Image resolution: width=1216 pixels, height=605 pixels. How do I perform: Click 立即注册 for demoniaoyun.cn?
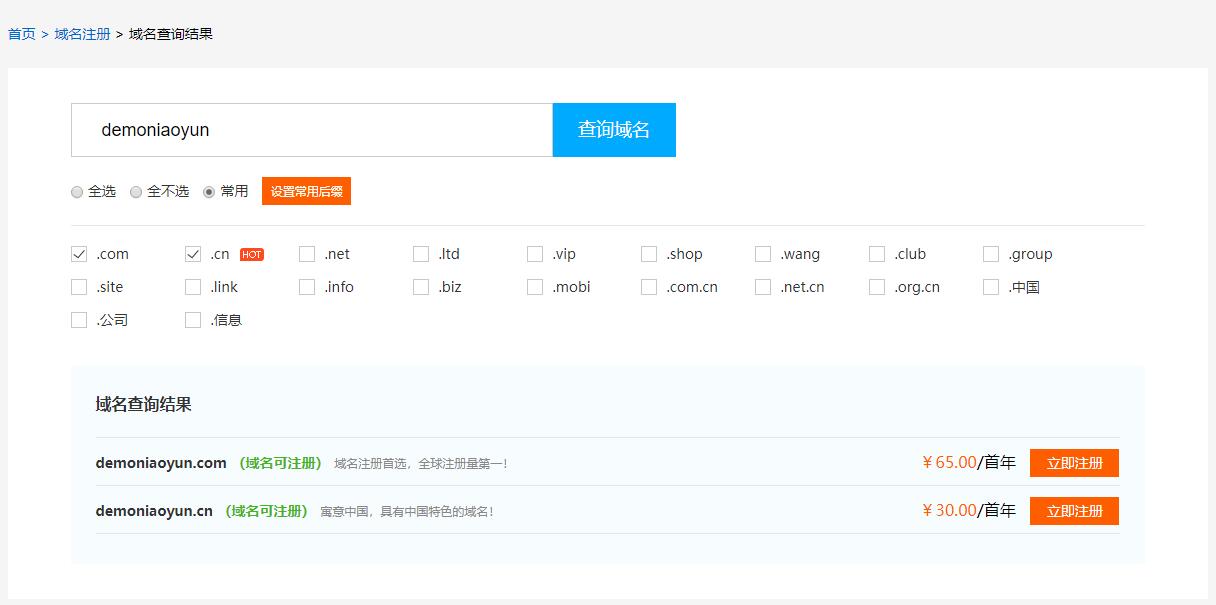[1074, 511]
